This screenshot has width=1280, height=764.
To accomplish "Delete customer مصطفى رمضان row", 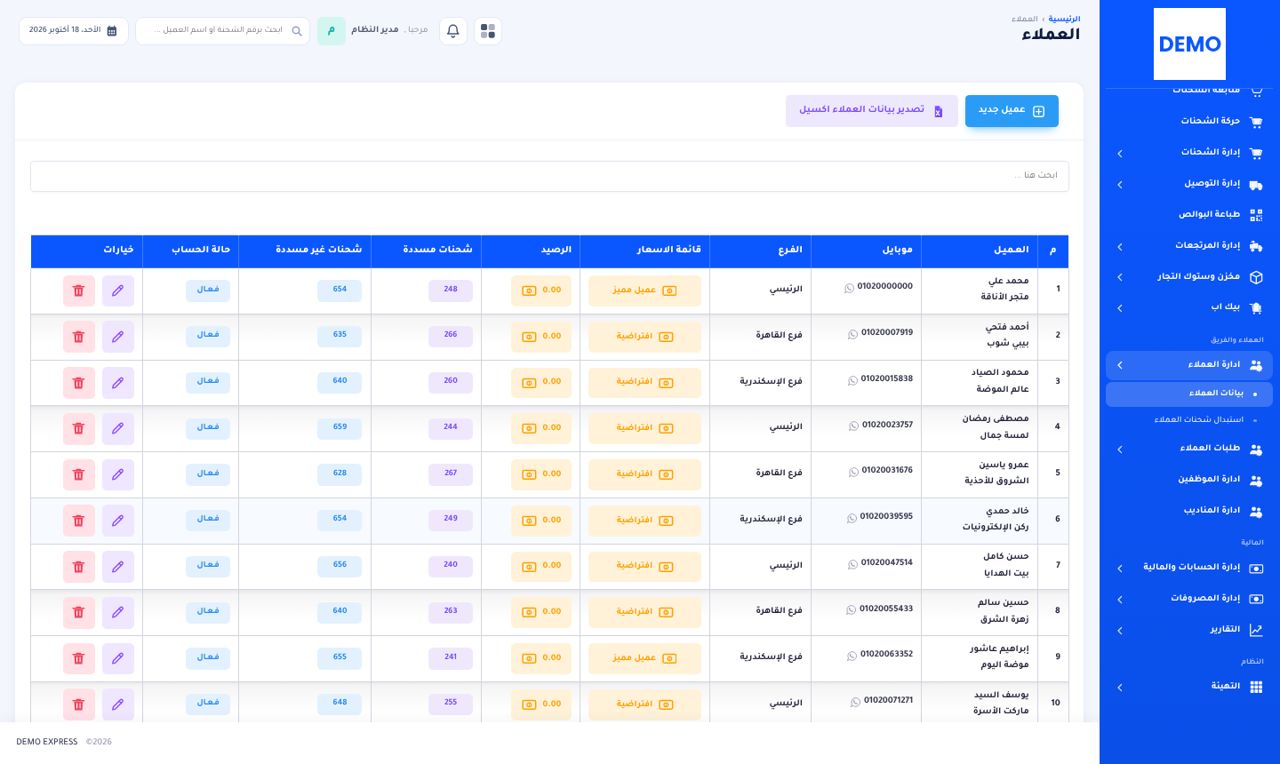I will click(79, 428).
